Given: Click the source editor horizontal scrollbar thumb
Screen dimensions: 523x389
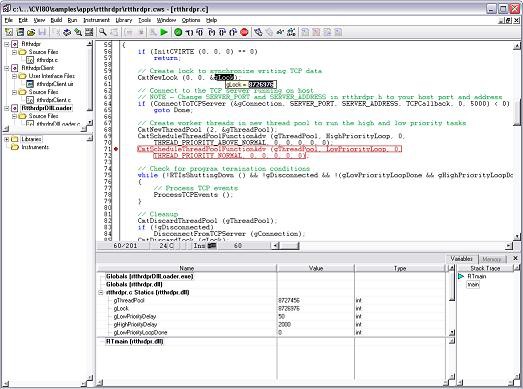Looking at the screenshot, I should click(289, 246).
